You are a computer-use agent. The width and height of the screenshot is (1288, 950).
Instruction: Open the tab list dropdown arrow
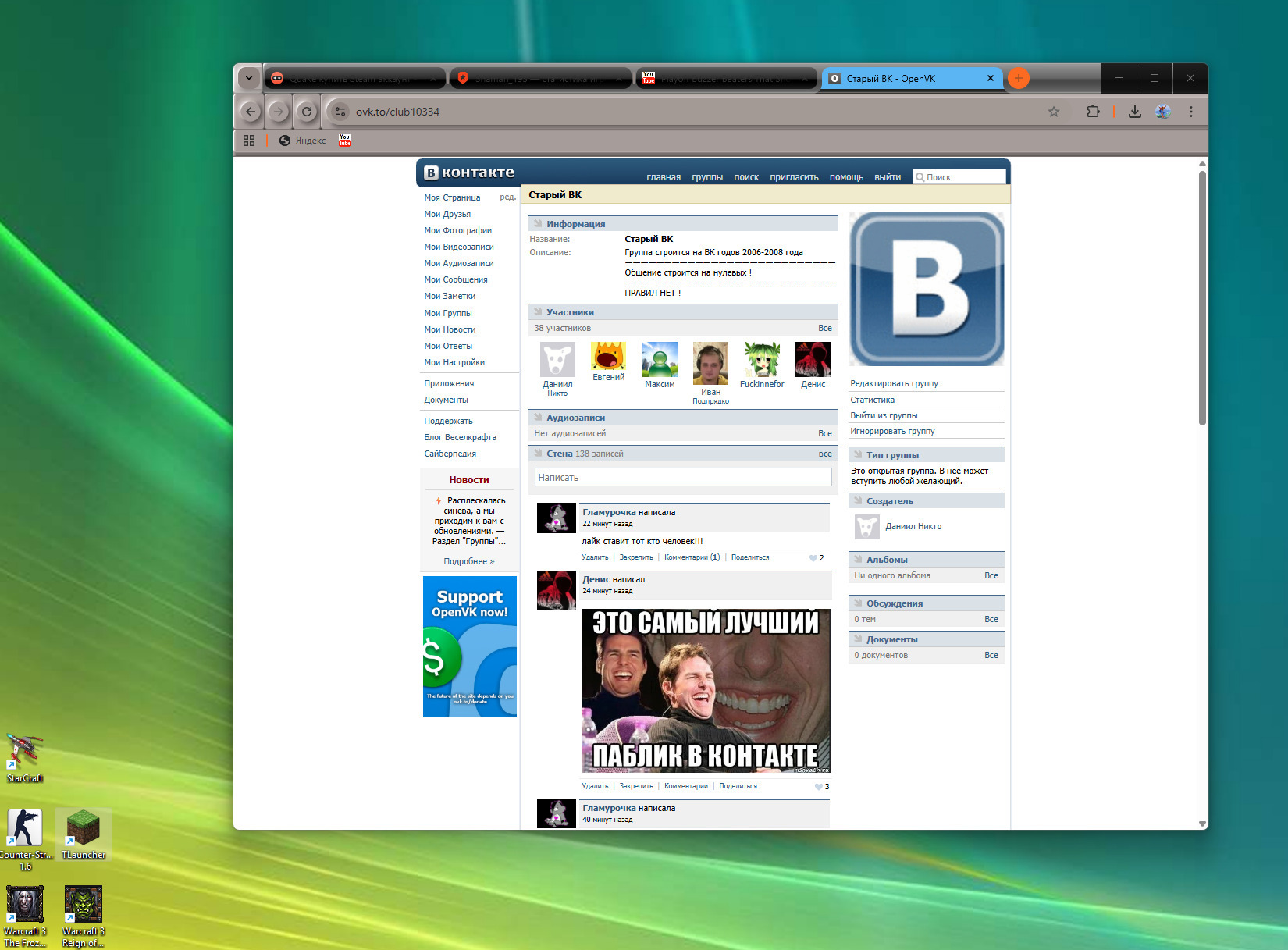click(x=248, y=78)
